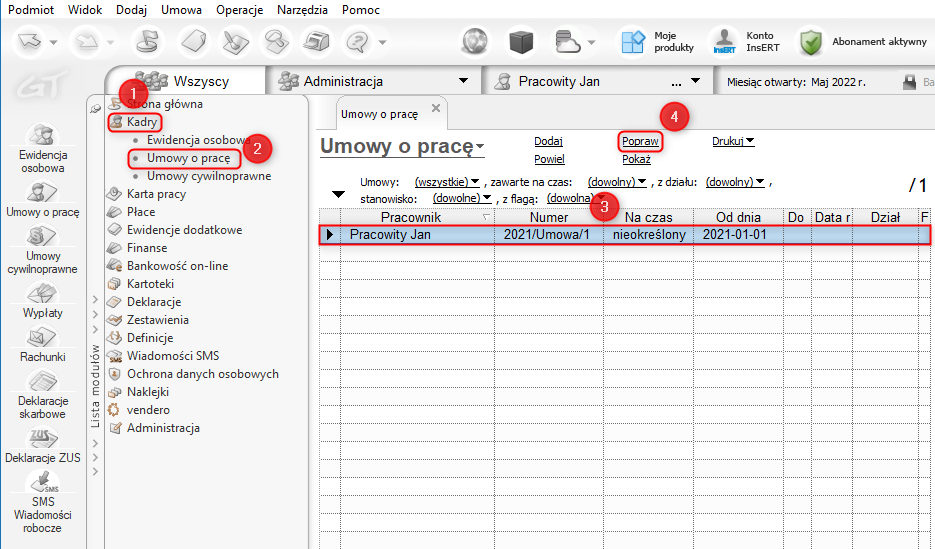
Task: Open the Narzędzia menu
Action: [x=302, y=10]
